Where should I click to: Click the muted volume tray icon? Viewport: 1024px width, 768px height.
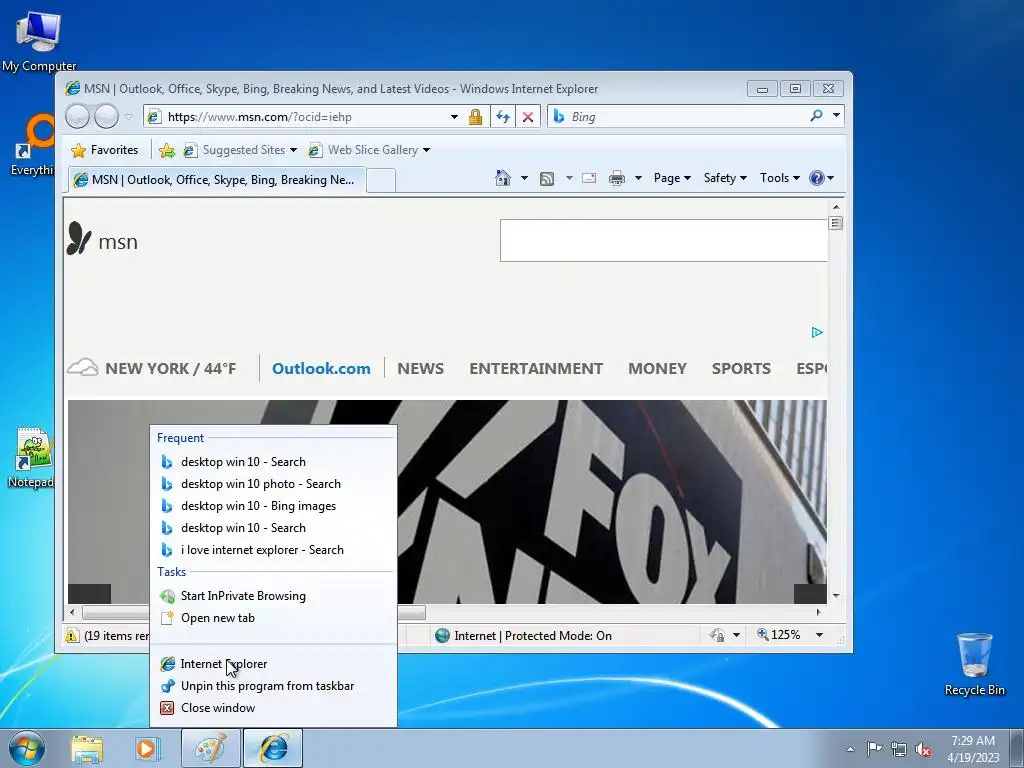923,749
